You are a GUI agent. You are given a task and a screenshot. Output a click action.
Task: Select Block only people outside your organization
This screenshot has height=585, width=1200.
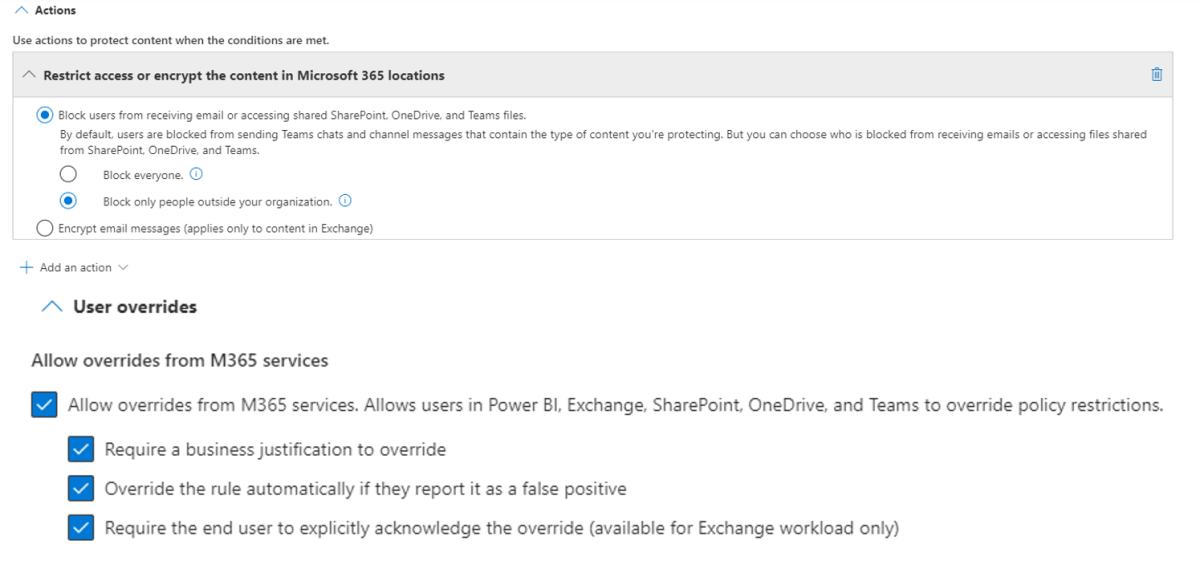(x=68, y=200)
